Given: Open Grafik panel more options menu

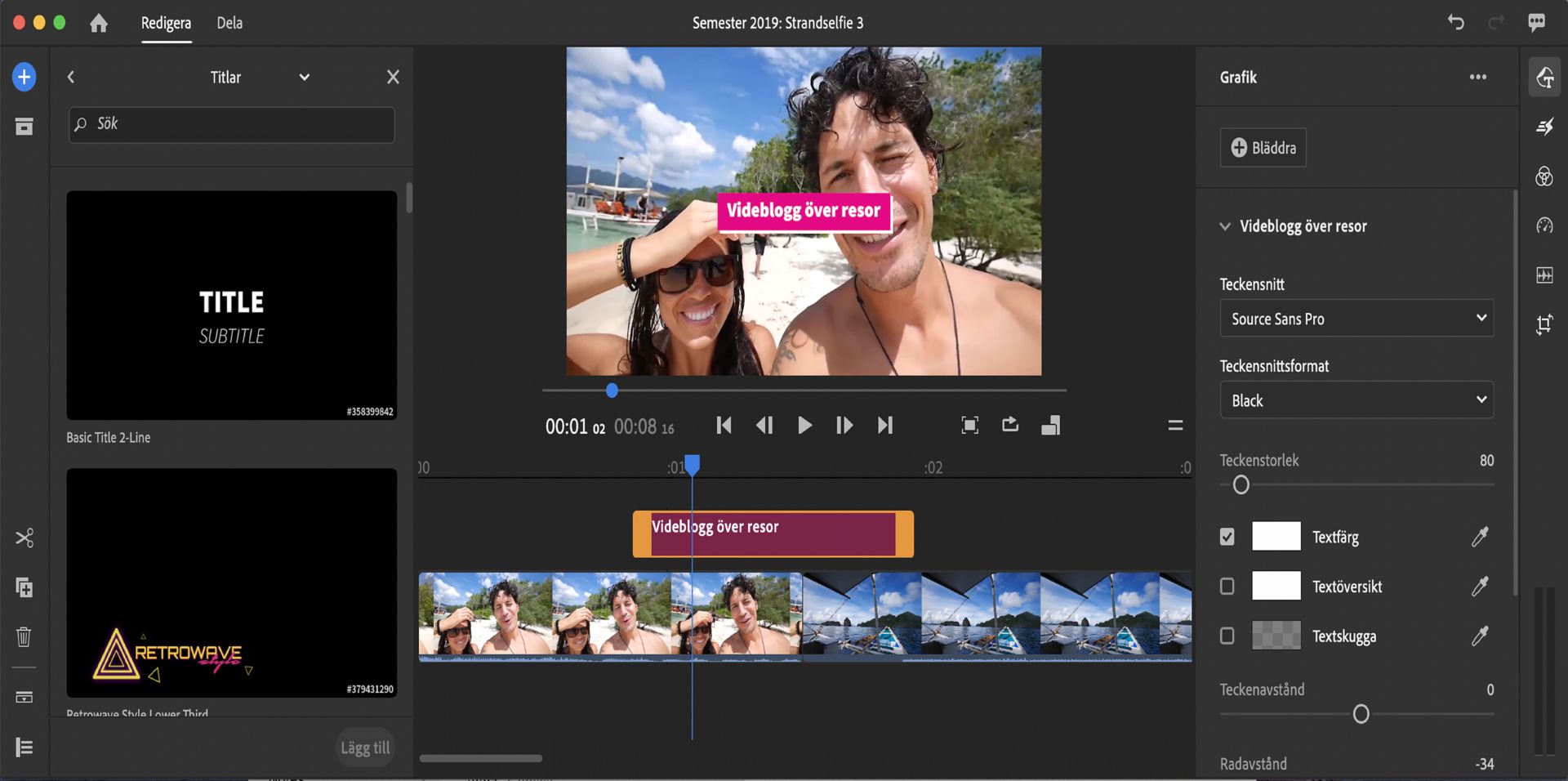Looking at the screenshot, I should point(1477,78).
